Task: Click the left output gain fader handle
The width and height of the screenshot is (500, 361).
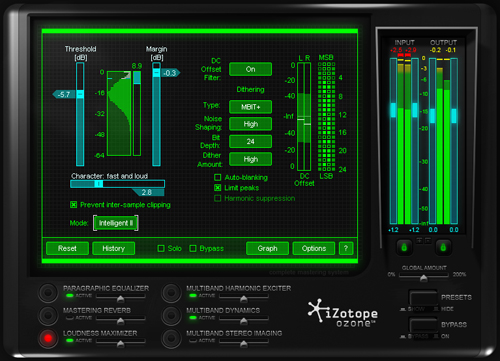Action: 432,116
